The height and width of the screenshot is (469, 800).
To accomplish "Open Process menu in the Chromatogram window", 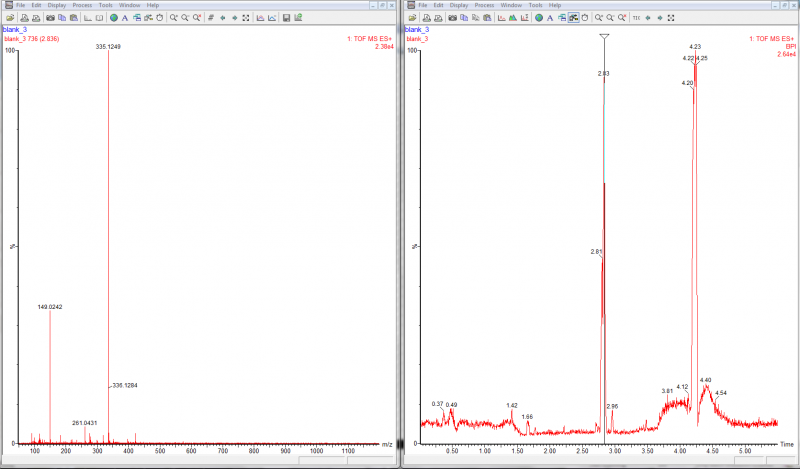I will tap(484, 5).
